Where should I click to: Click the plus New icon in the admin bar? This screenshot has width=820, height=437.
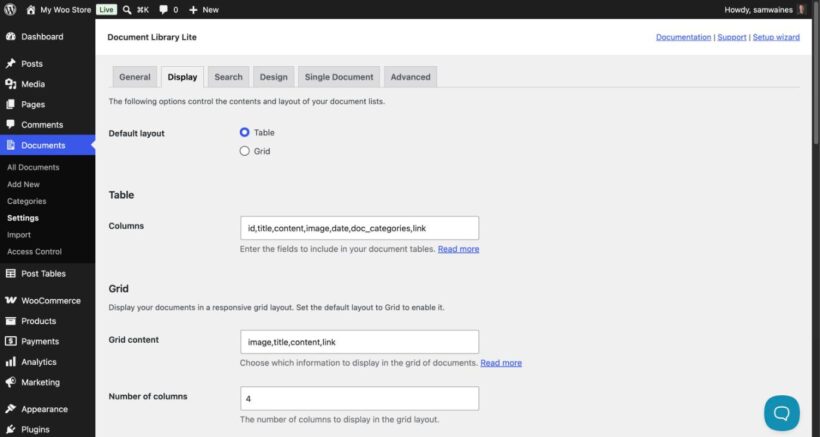193,9
